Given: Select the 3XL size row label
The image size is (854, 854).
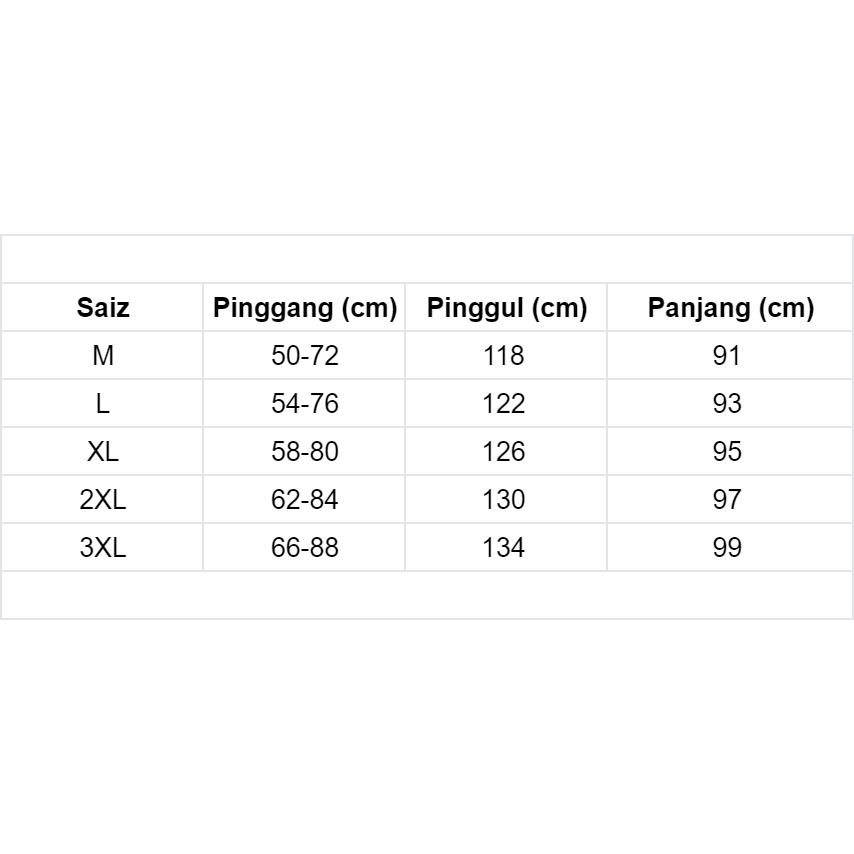Looking at the screenshot, I should (103, 548).
